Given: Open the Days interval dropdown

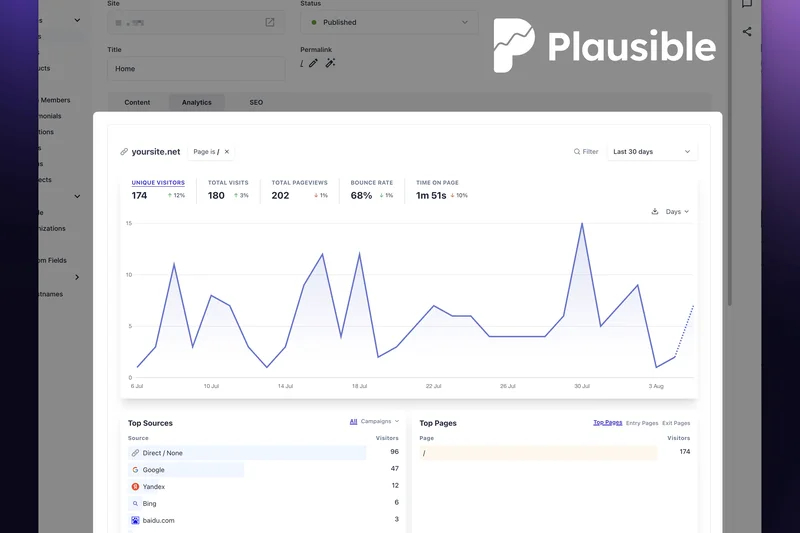Looking at the screenshot, I should coord(677,211).
